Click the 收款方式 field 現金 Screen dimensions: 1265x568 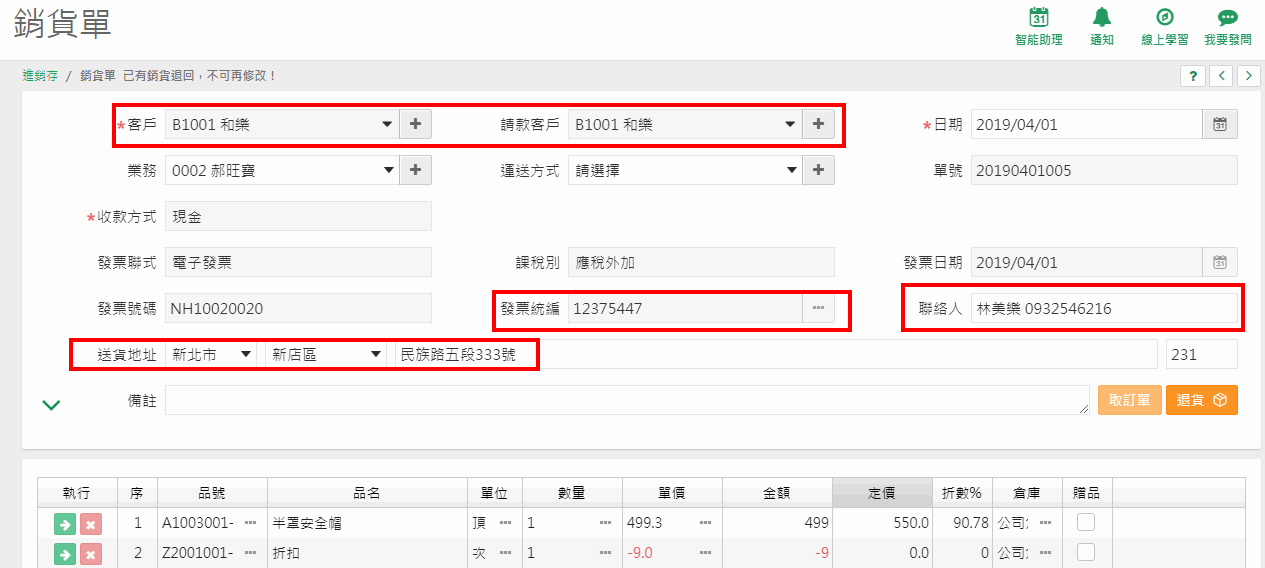click(x=298, y=217)
